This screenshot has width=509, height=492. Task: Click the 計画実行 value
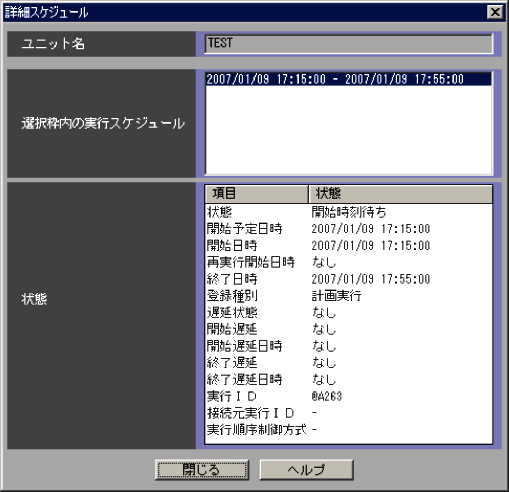(x=336, y=296)
